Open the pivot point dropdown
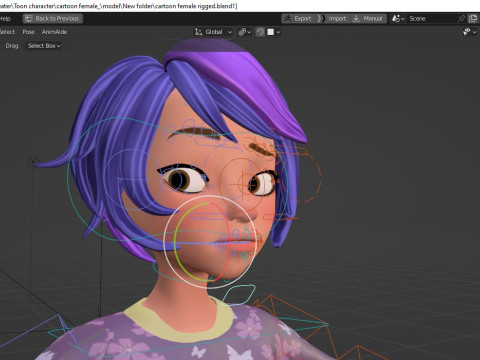The height and width of the screenshot is (360, 480). pyautogui.click(x=244, y=32)
